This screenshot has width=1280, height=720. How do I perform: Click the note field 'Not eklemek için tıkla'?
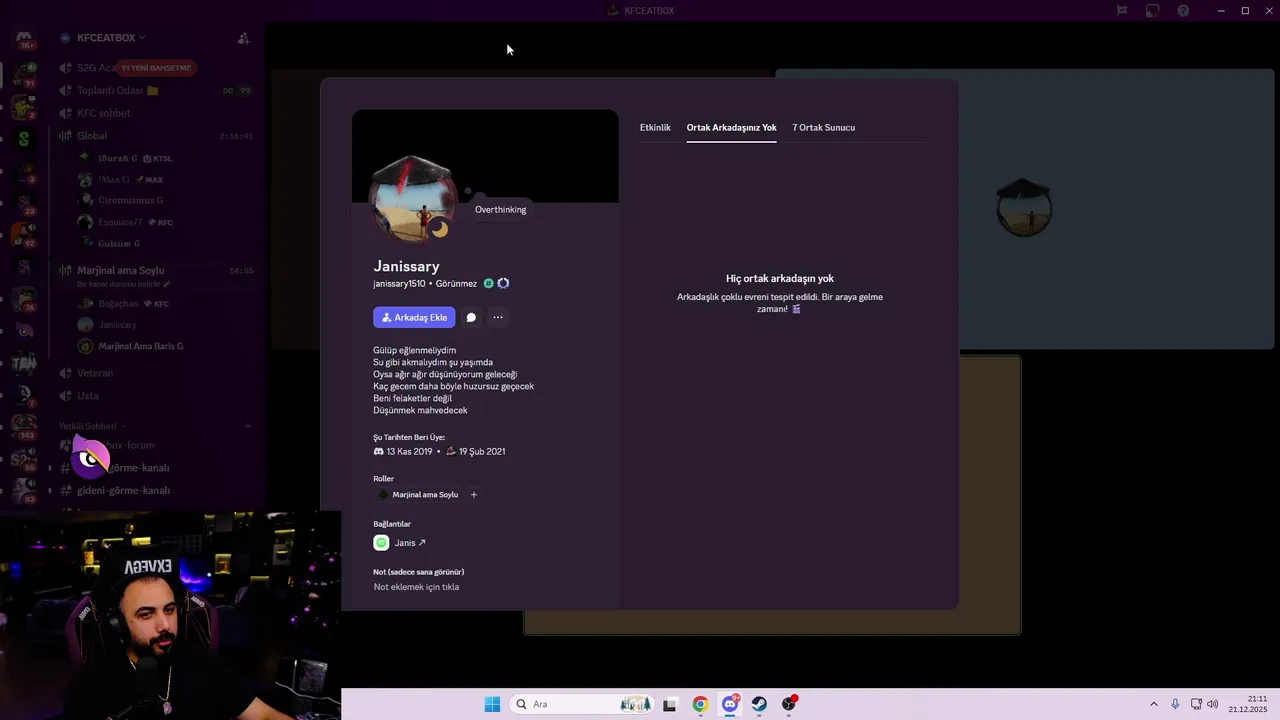tap(416, 587)
